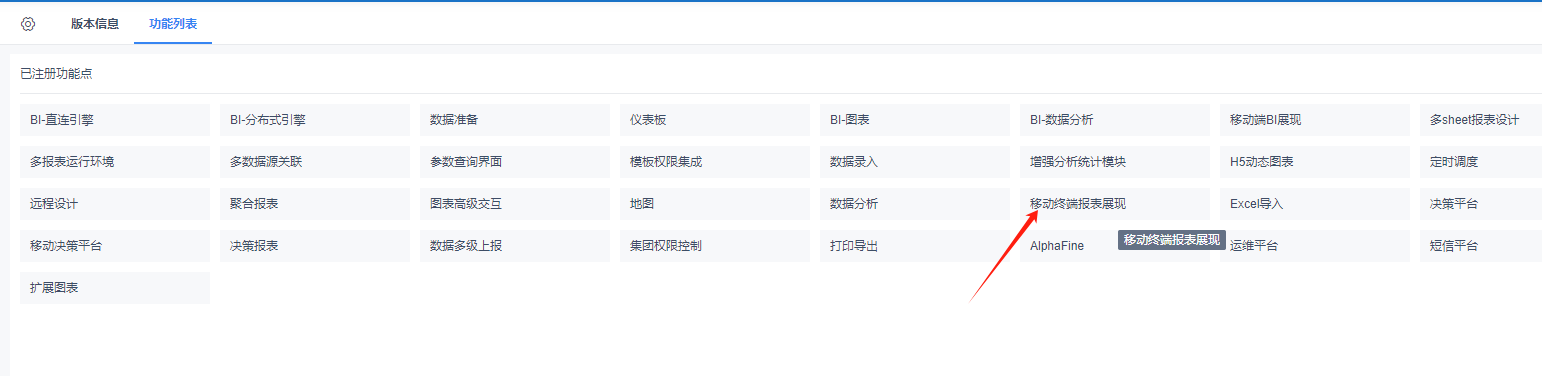Click the 多数据源关联 feature item
The width and height of the screenshot is (1542, 376).
pos(315,162)
